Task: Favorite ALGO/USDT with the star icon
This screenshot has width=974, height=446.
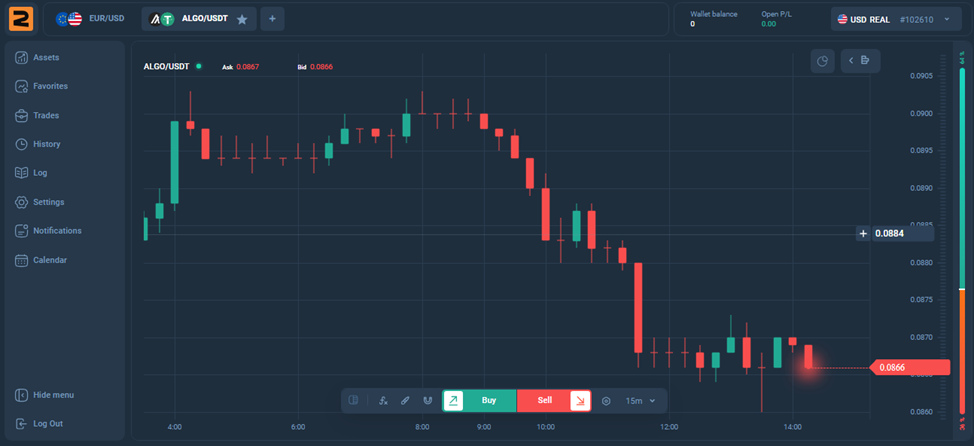Action: 242,19
